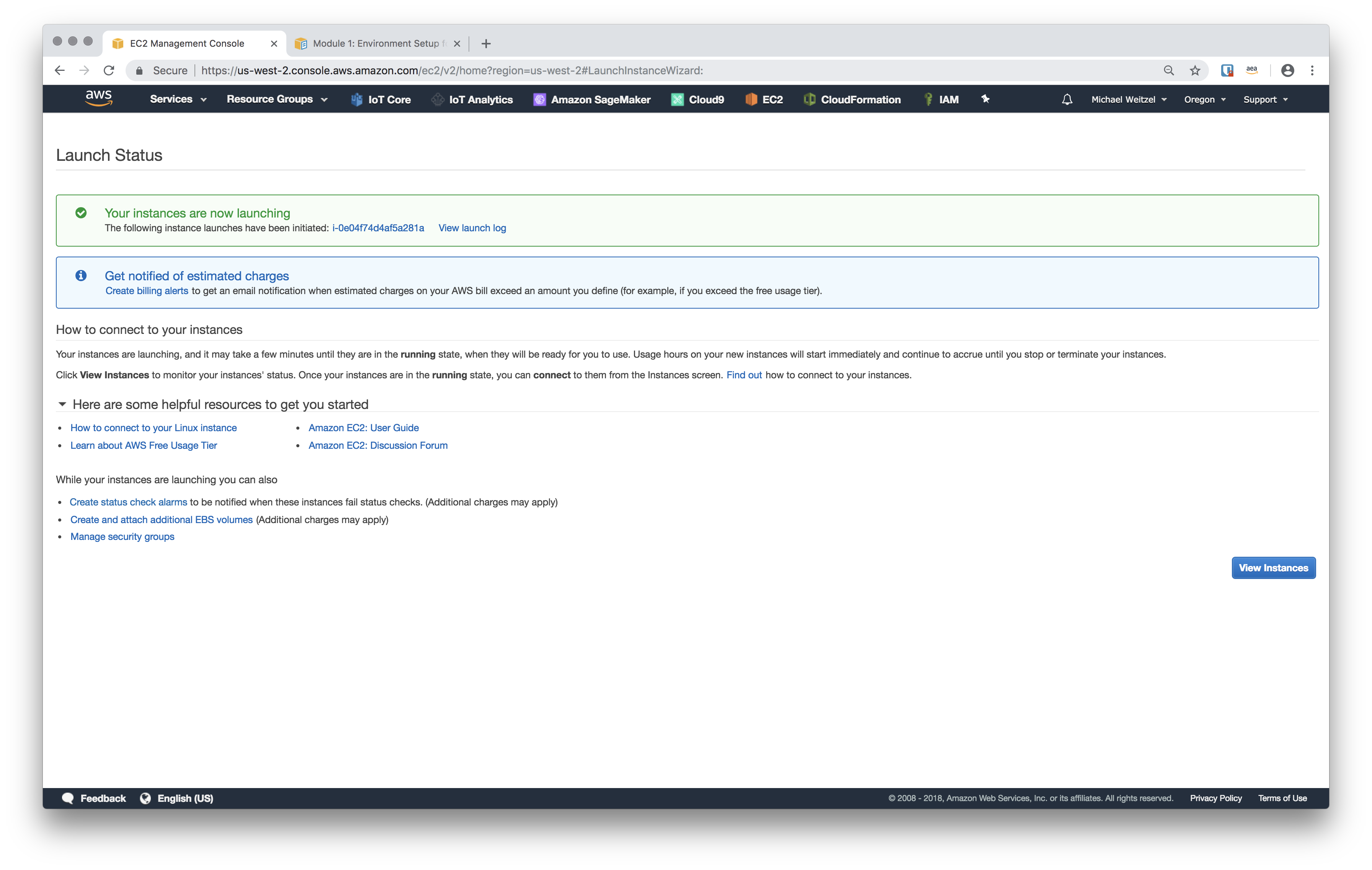This screenshot has width=1372, height=870.
Task: Open the Amazon SageMaker shortcut
Action: click(591, 99)
